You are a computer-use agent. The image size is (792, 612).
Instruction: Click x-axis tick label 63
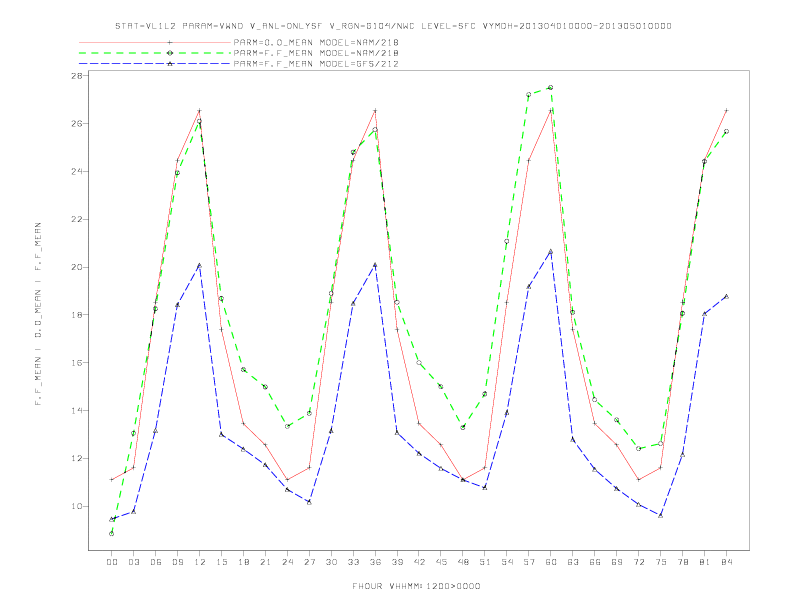(x=573, y=562)
